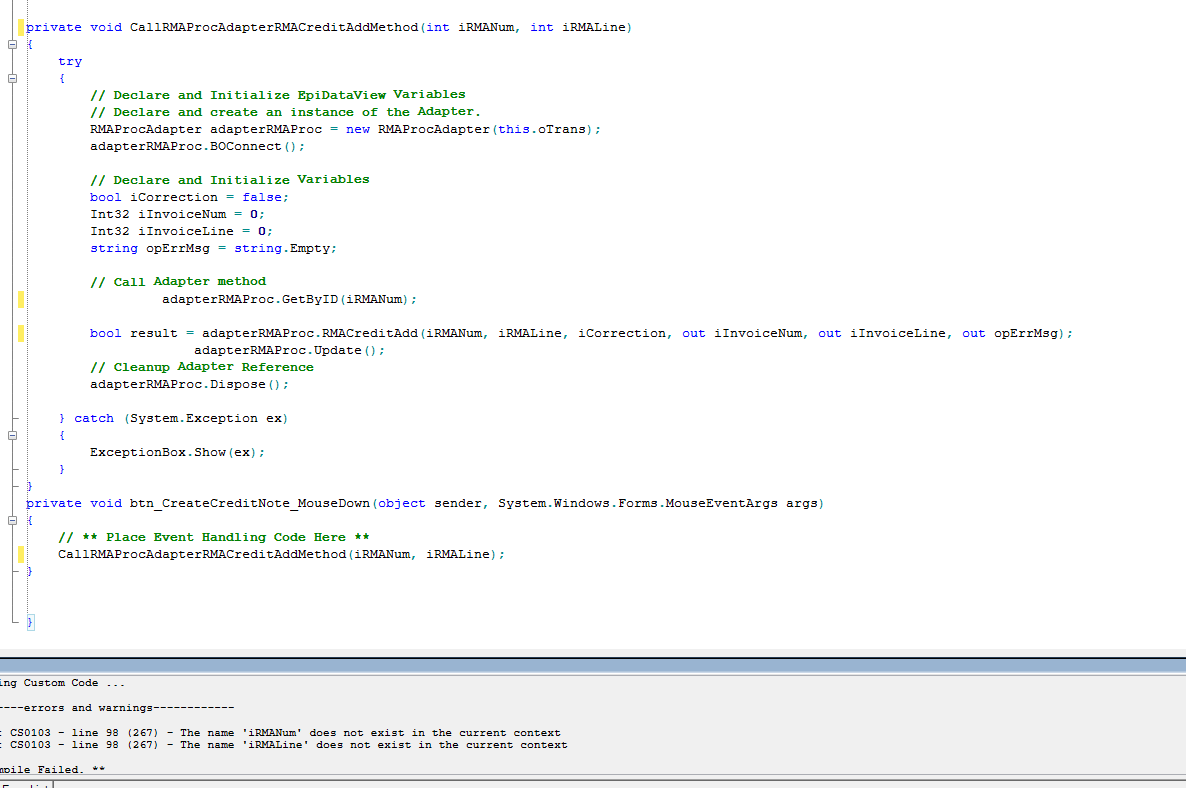Click comment 'Declare and create an instance of the Adapter.'
This screenshot has width=1186, height=788.
(x=285, y=112)
